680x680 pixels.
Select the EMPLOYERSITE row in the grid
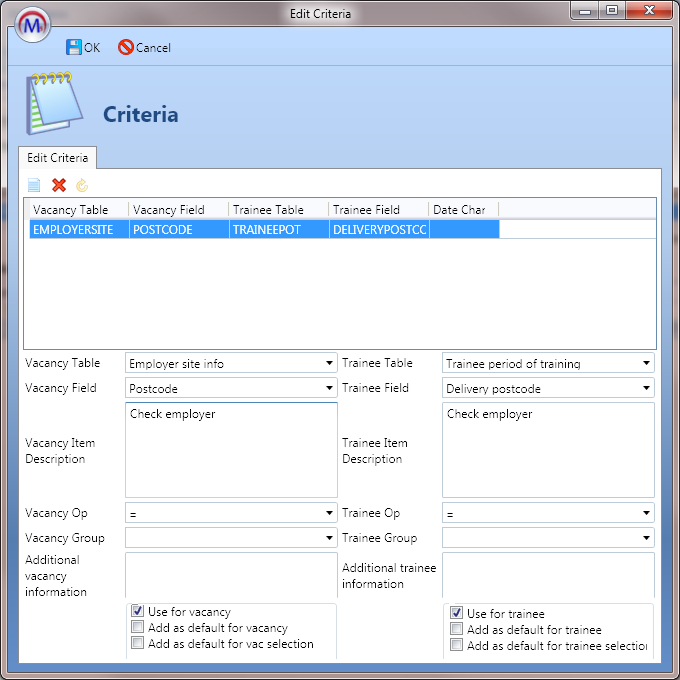[78, 229]
